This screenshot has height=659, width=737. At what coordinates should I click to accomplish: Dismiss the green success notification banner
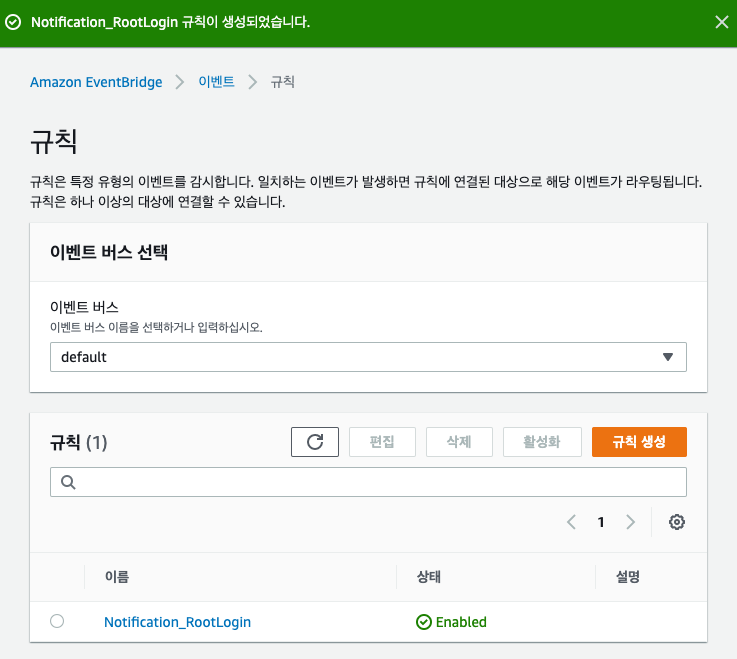(721, 22)
